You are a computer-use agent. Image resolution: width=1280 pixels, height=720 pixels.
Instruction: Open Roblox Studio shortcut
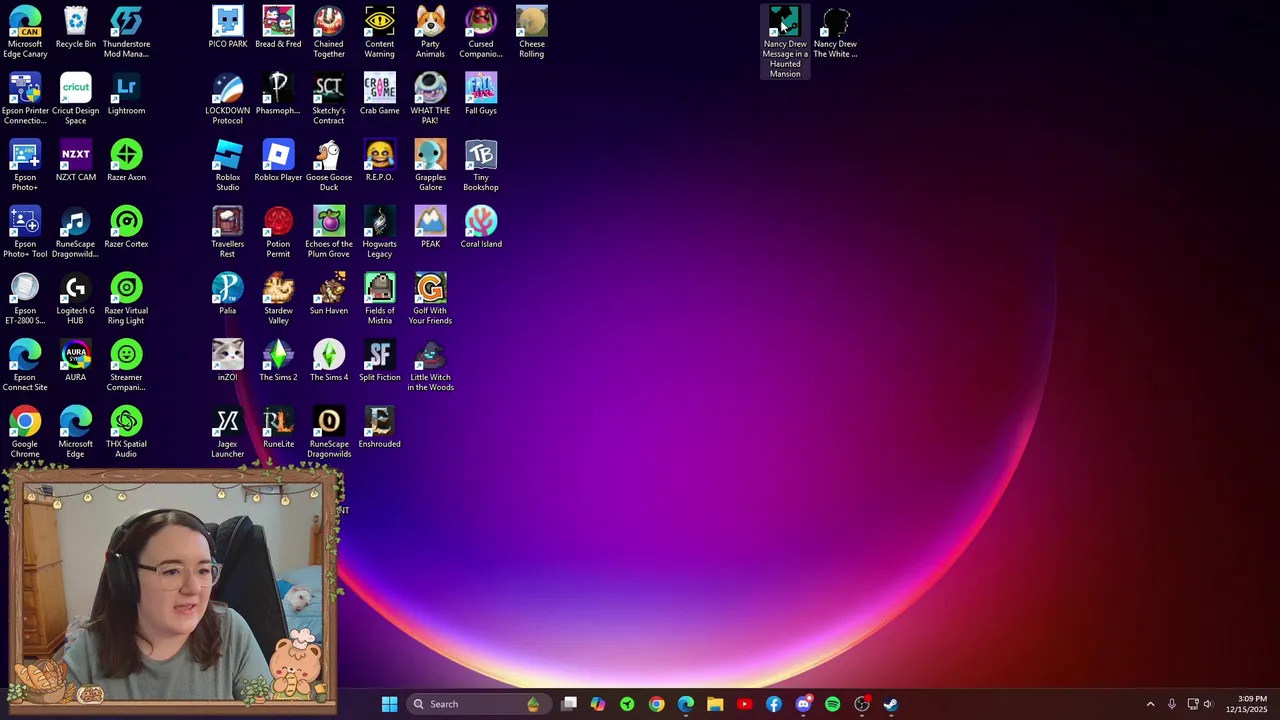click(x=227, y=166)
